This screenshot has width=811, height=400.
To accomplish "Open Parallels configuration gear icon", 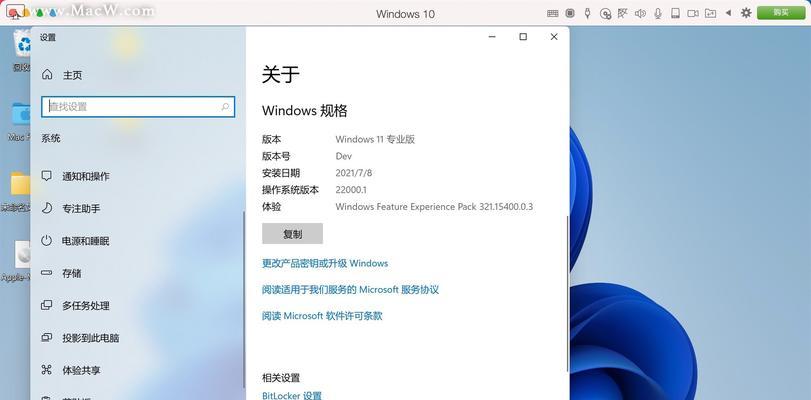I will coord(746,13).
